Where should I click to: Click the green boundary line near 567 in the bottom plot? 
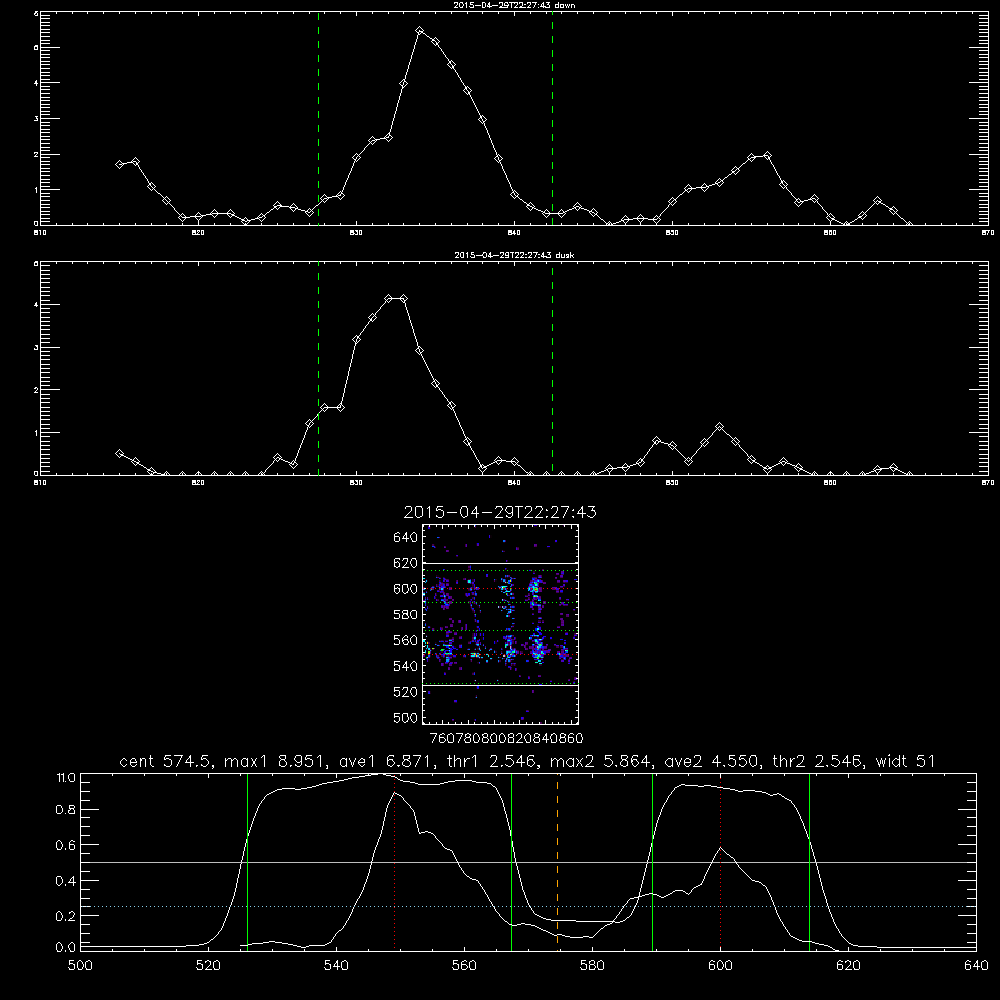click(x=511, y=861)
